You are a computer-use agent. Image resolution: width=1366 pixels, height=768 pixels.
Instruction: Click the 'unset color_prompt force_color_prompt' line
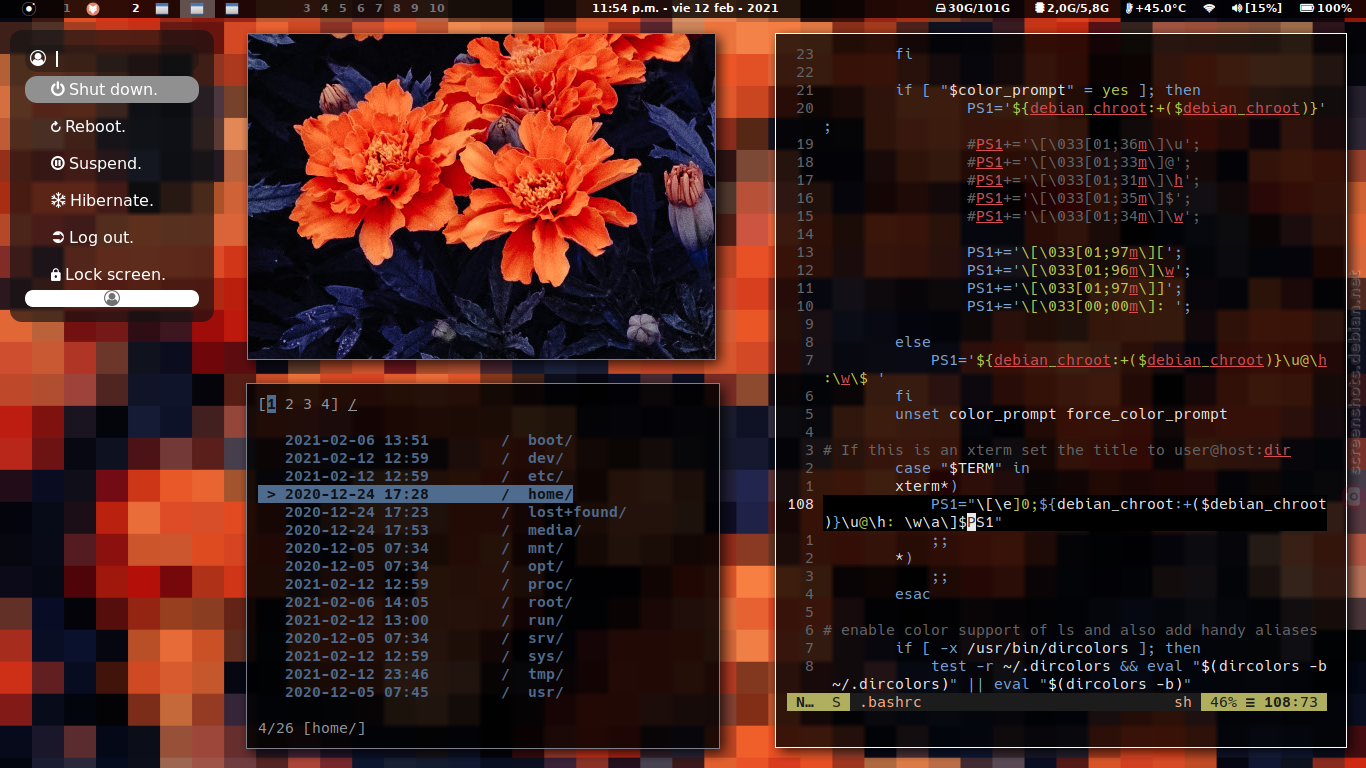click(1061, 414)
